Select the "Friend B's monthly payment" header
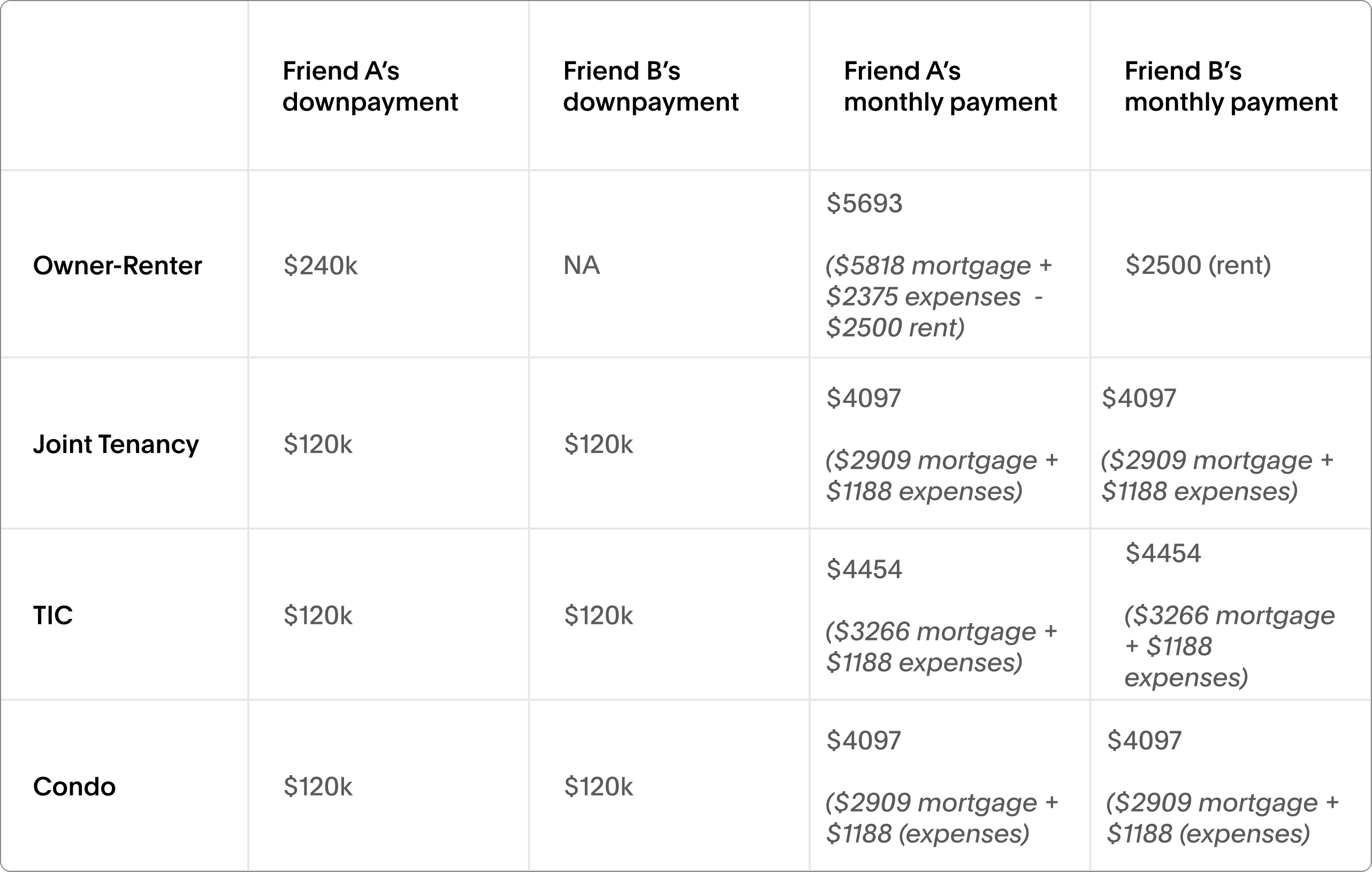 [x=1231, y=87]
